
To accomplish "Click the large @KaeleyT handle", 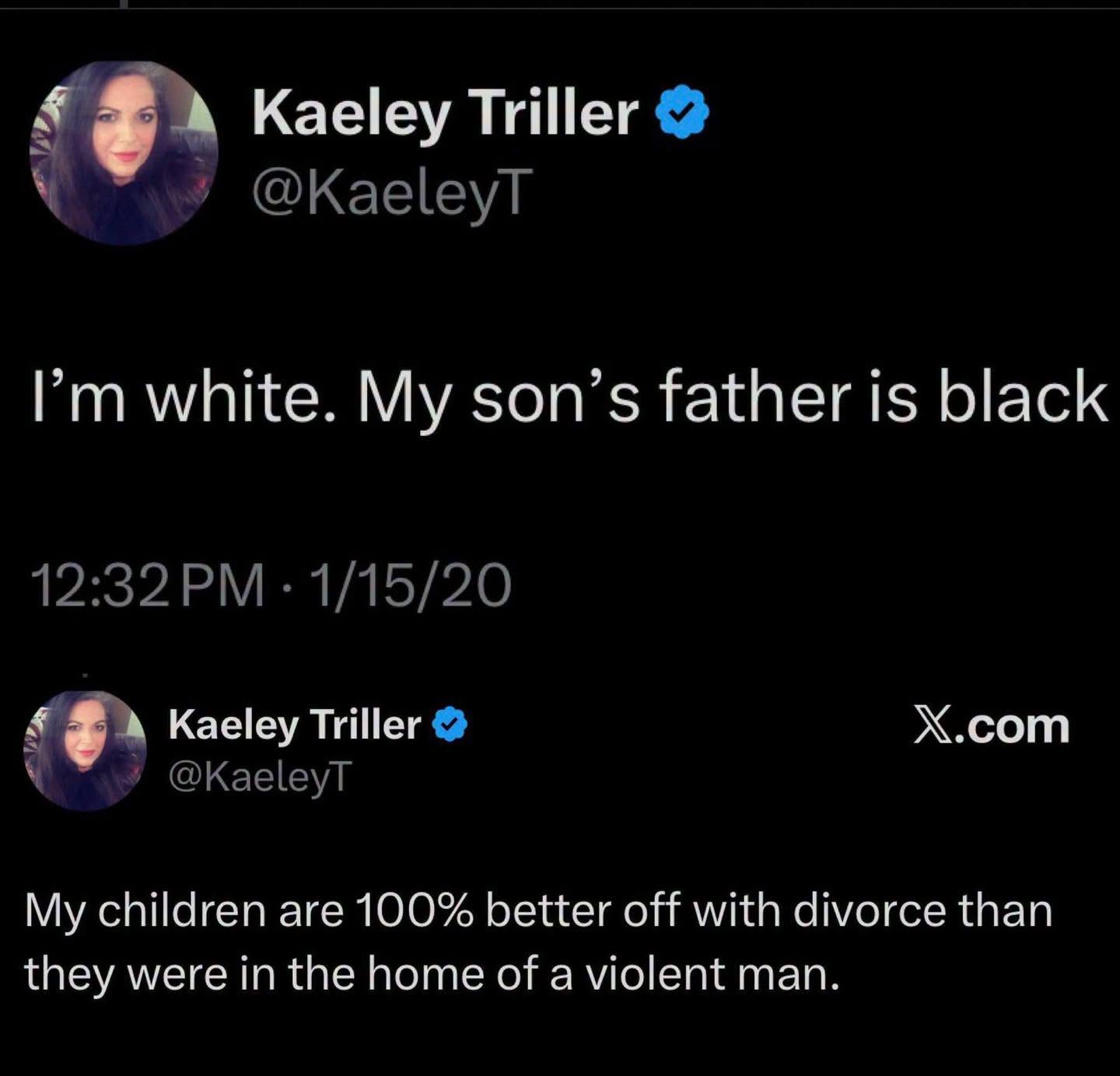I will [x=393, y=194].
